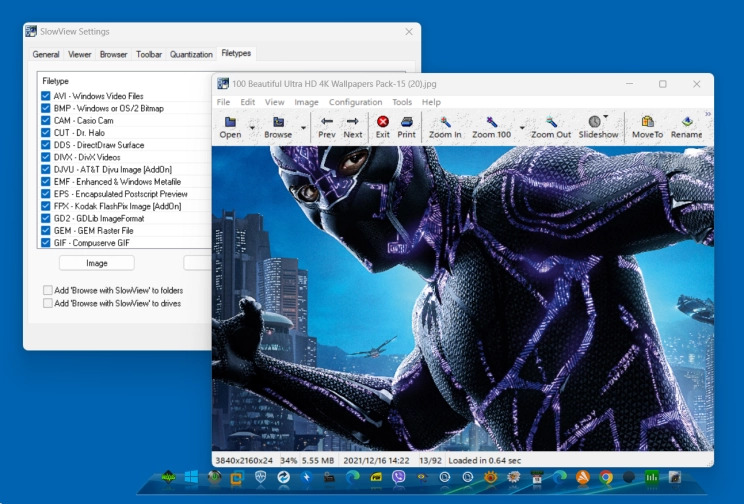Toggle CUT - Dr. Halo checkbox
The image size is (744, 504).
pyautogui.click(x=46, y=133)
